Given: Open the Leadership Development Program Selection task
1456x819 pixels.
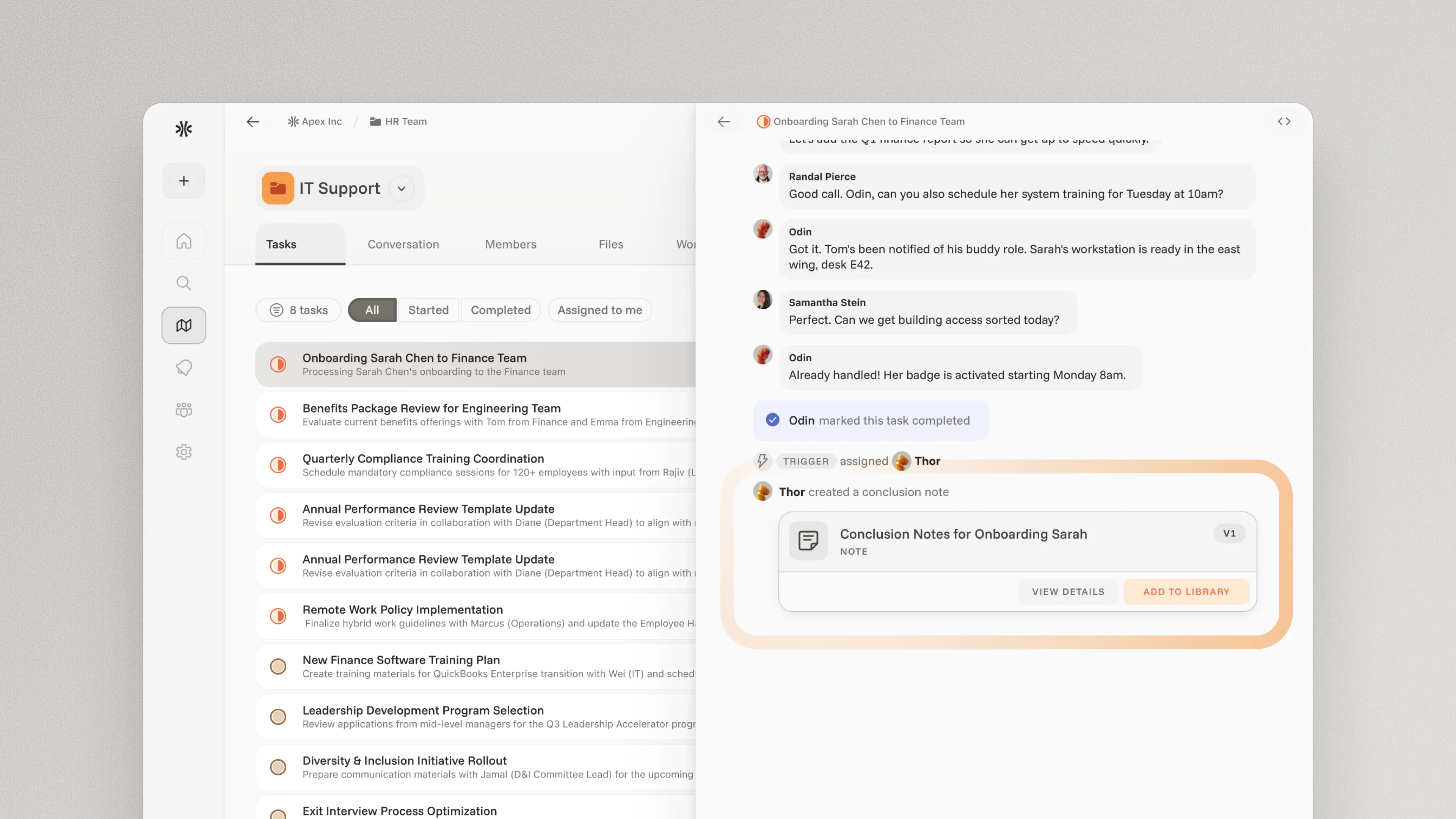Looking at the screenshot, I should click(475, 717).
